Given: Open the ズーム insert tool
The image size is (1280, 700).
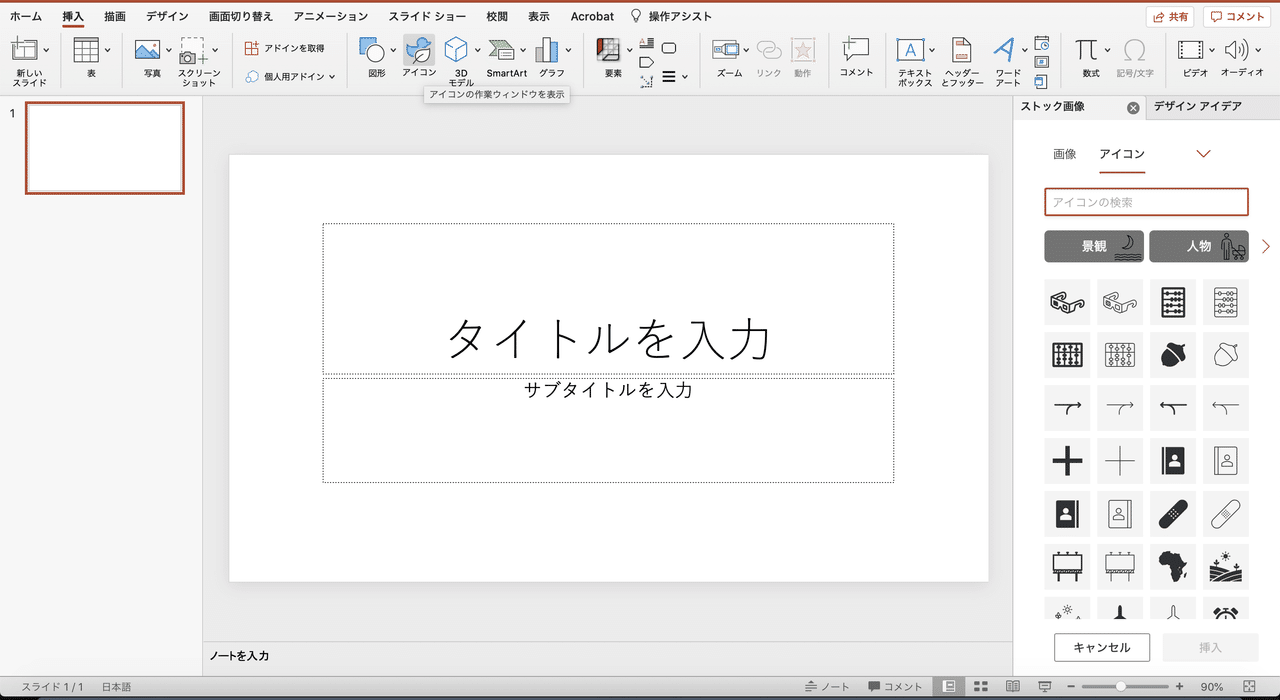Looking at the screenshot, I should [727, 56].
